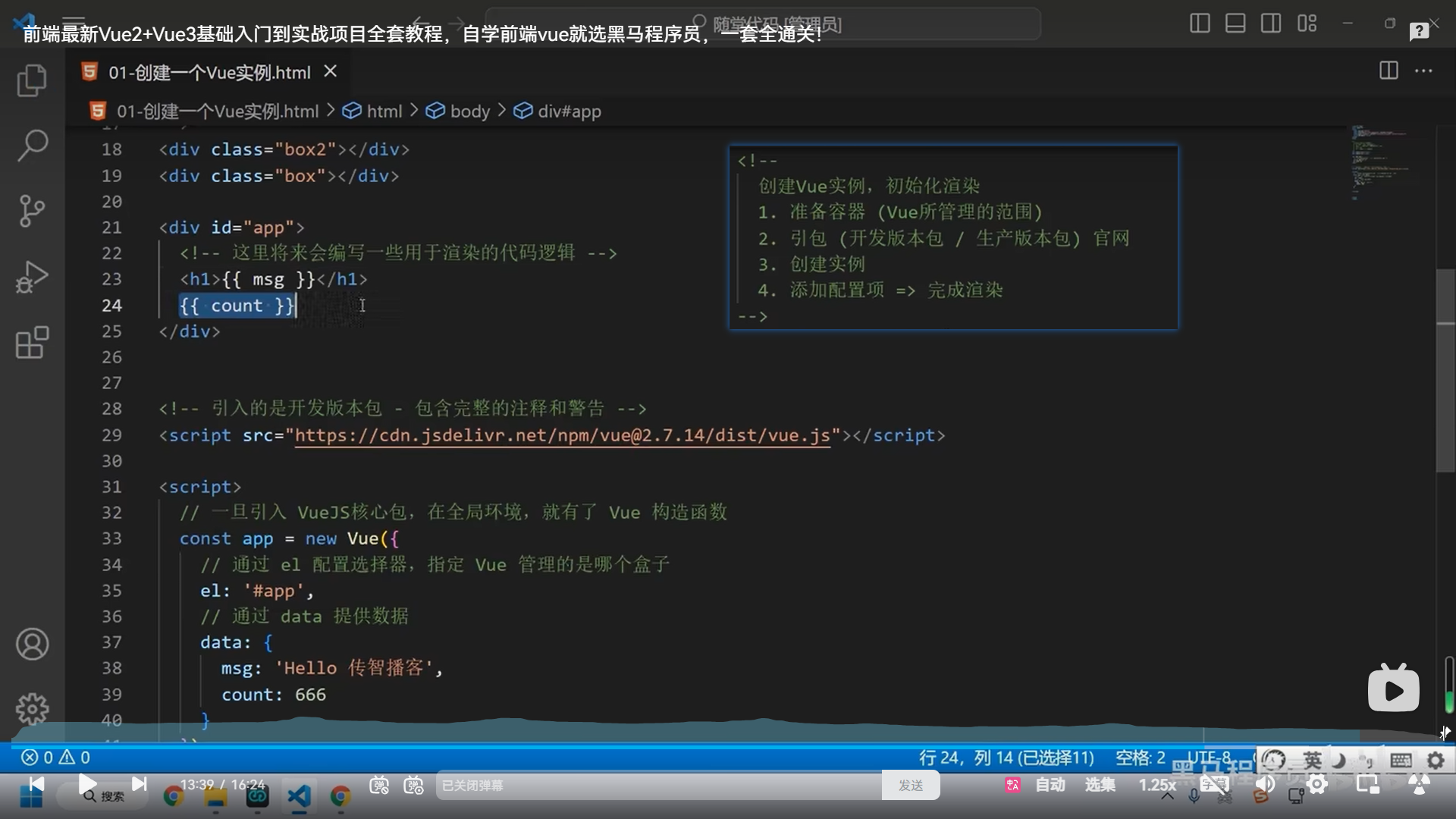This screenshot has width=1456, height=819.
Task: Click the 发送 send button
Action: [910, 786]
